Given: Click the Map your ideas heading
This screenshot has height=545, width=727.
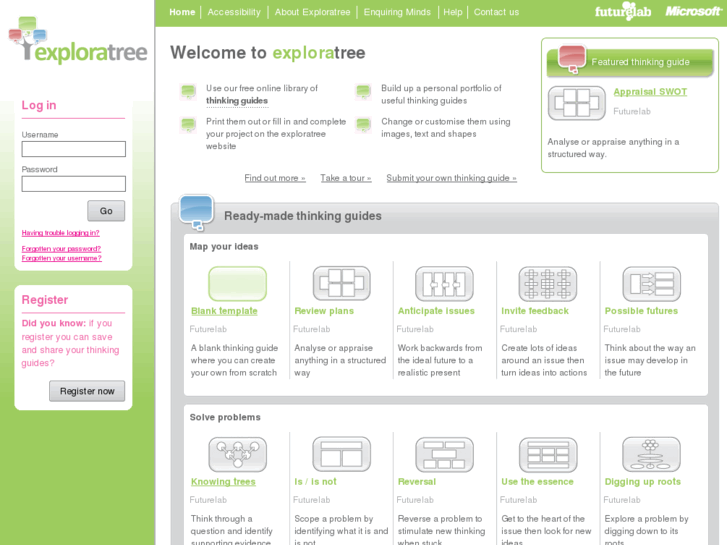Looking at the screenshot, I should point(224,247).
